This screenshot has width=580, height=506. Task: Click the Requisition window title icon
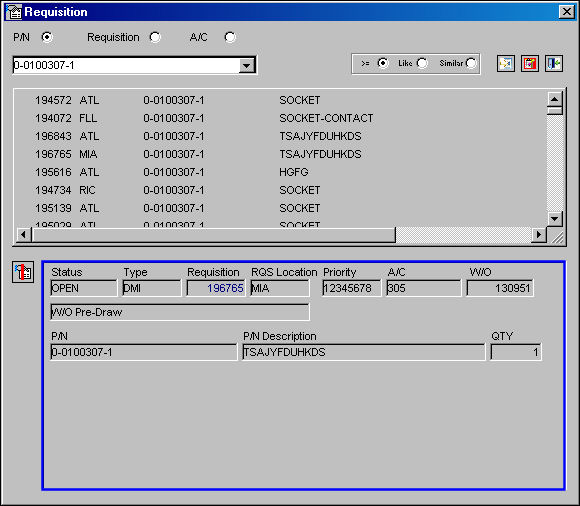tap(14, 12)
